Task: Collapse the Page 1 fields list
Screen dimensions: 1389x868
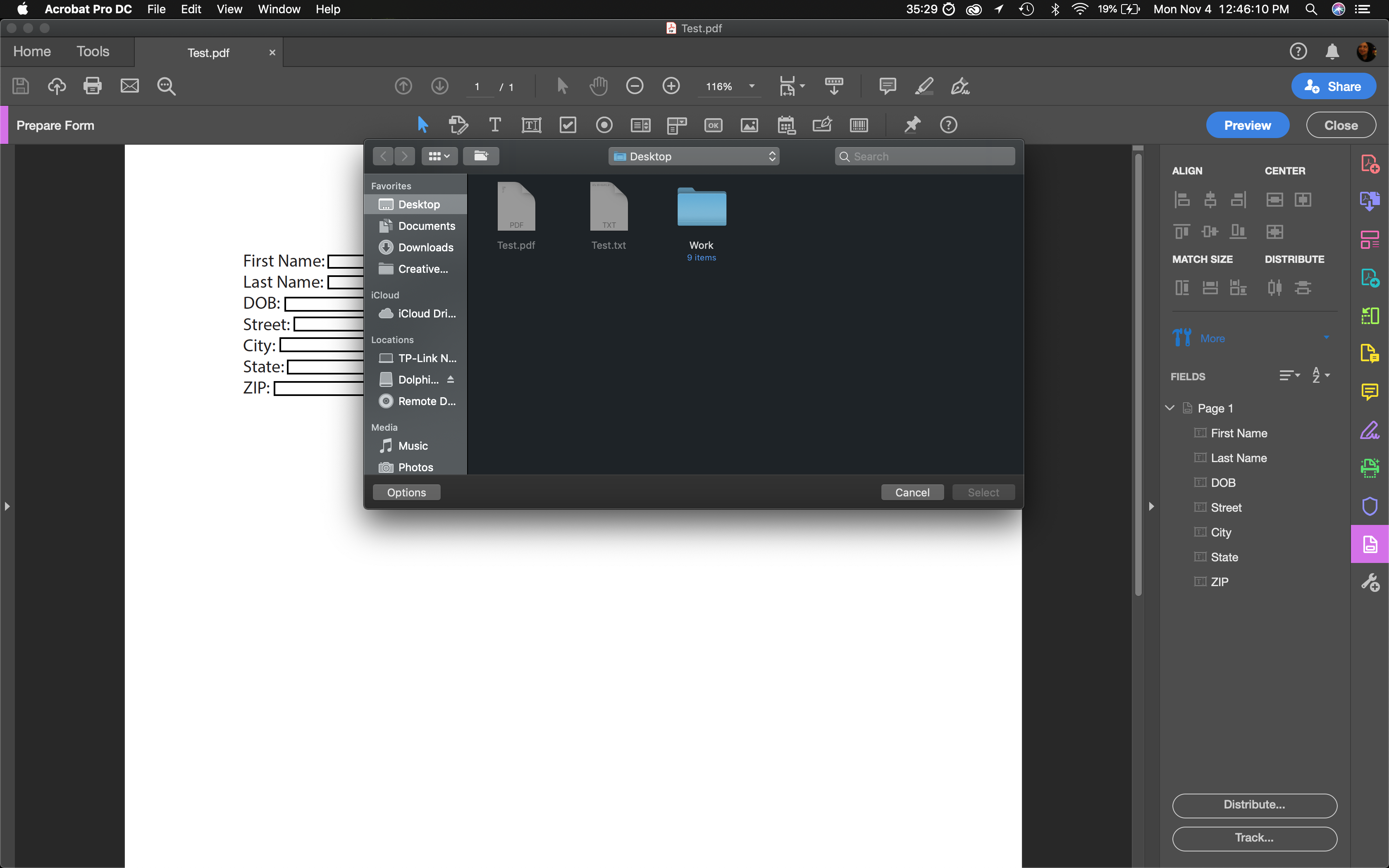Action: tap(1169, 408)
